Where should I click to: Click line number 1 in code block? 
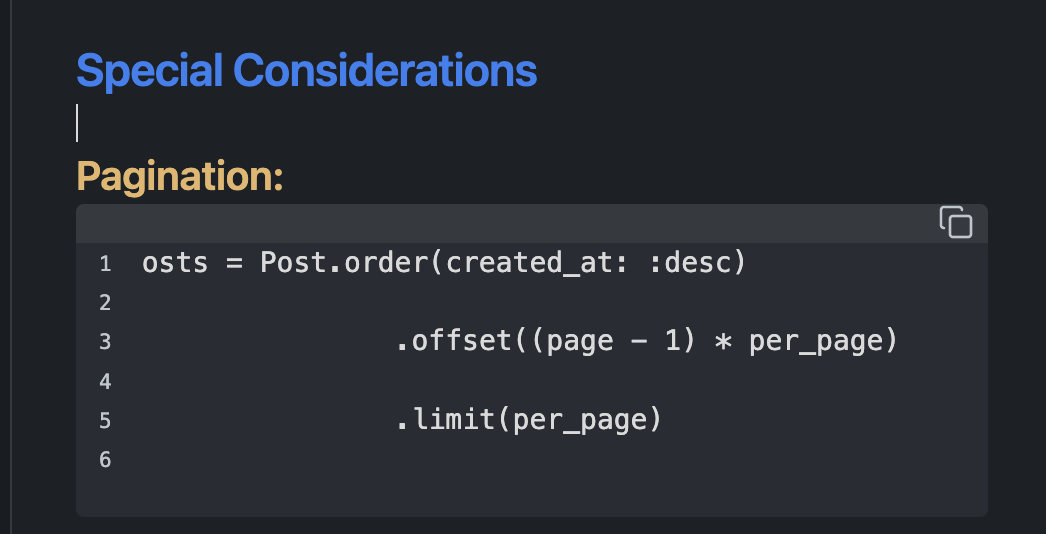click(105, 264)
